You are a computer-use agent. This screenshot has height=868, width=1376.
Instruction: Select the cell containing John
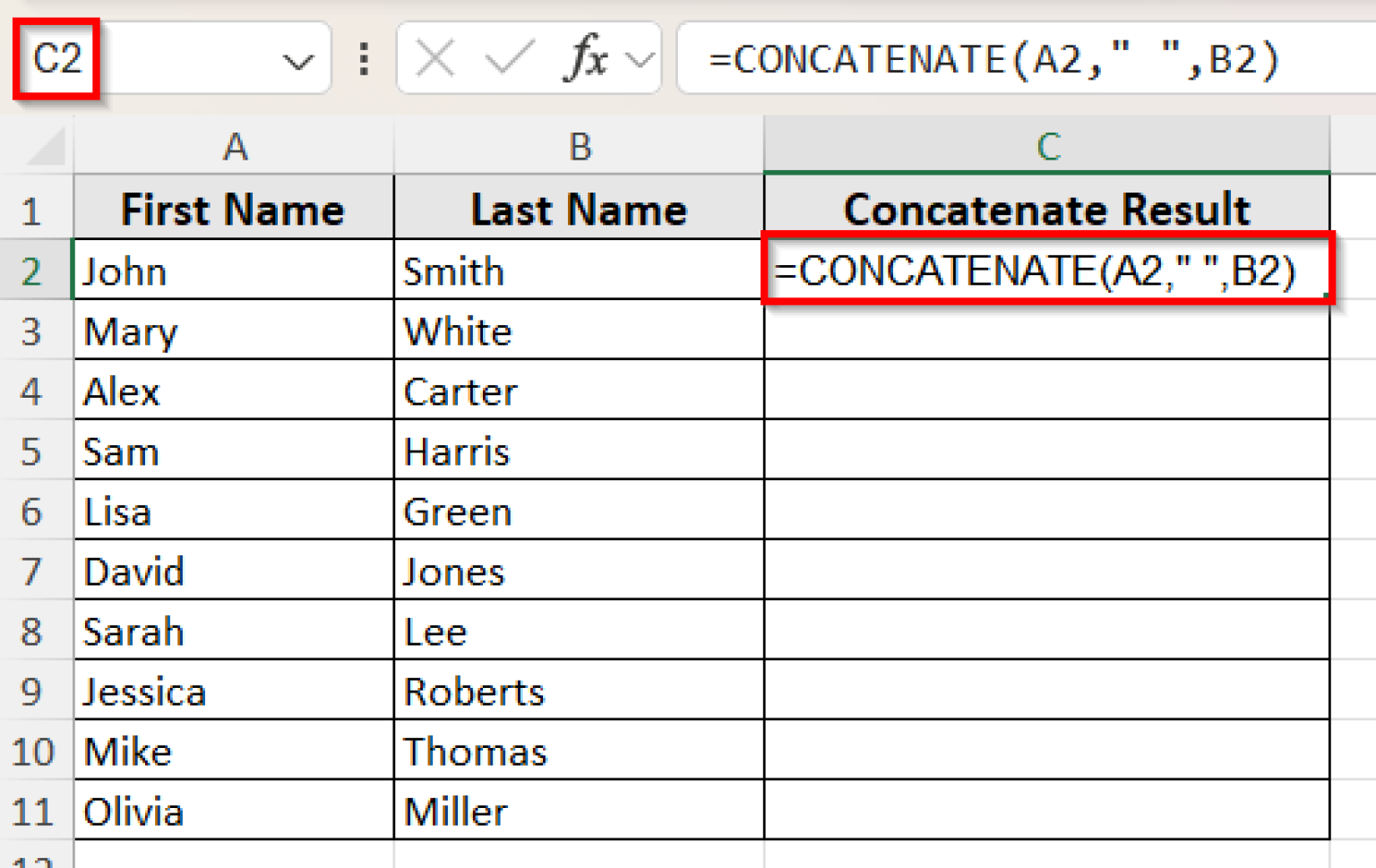233,271
